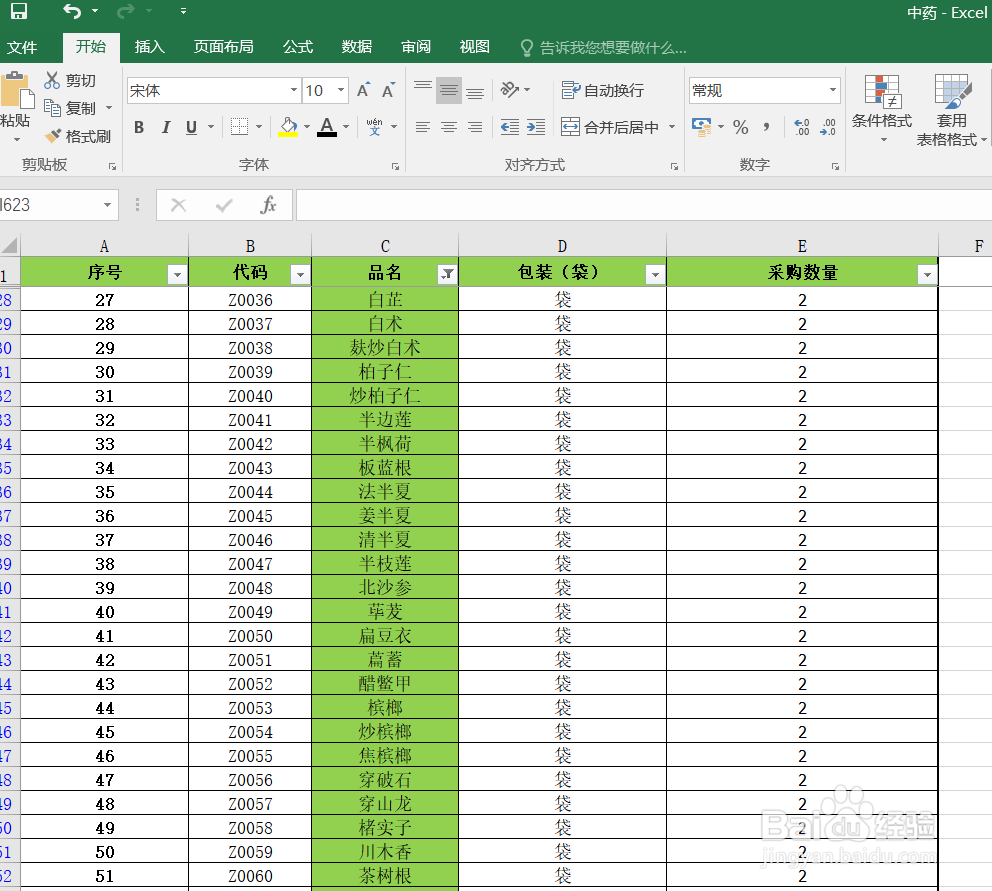Open the 审阅 tab
Image resolution: width=992 pixels, height=891 pixels.
point(416,47)
